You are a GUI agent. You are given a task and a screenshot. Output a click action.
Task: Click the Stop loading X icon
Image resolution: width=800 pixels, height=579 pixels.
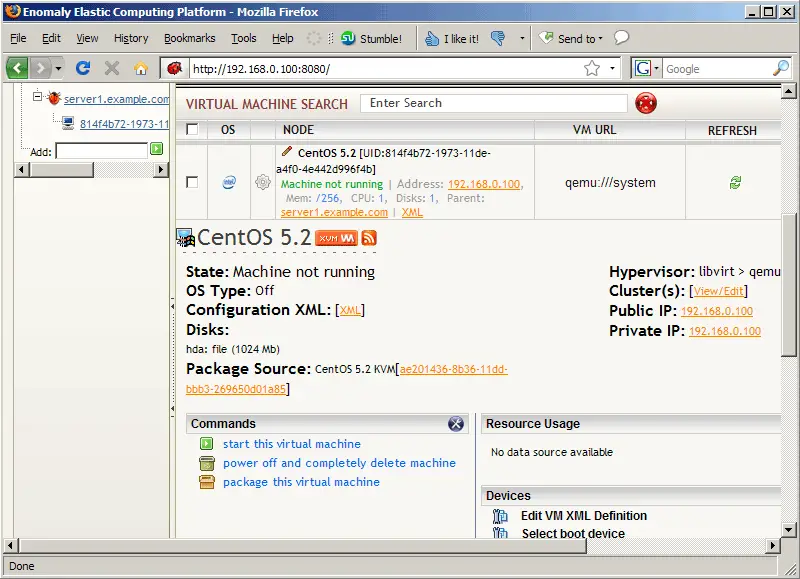[x=112, y=68]
